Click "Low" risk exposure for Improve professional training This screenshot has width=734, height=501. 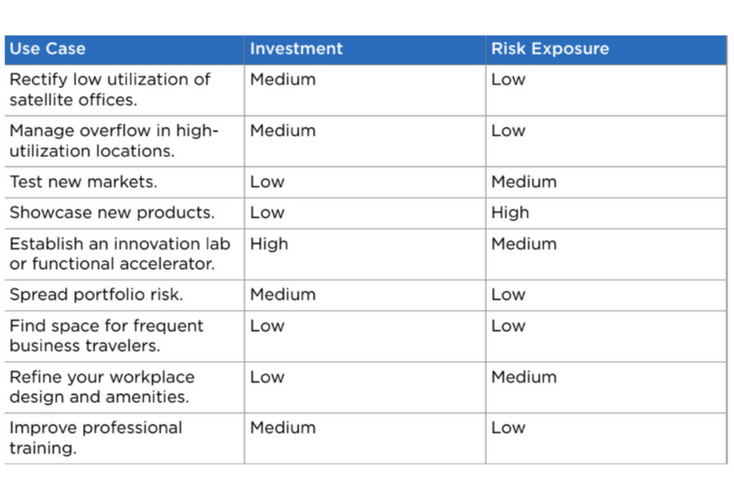(x=508, y=428)
